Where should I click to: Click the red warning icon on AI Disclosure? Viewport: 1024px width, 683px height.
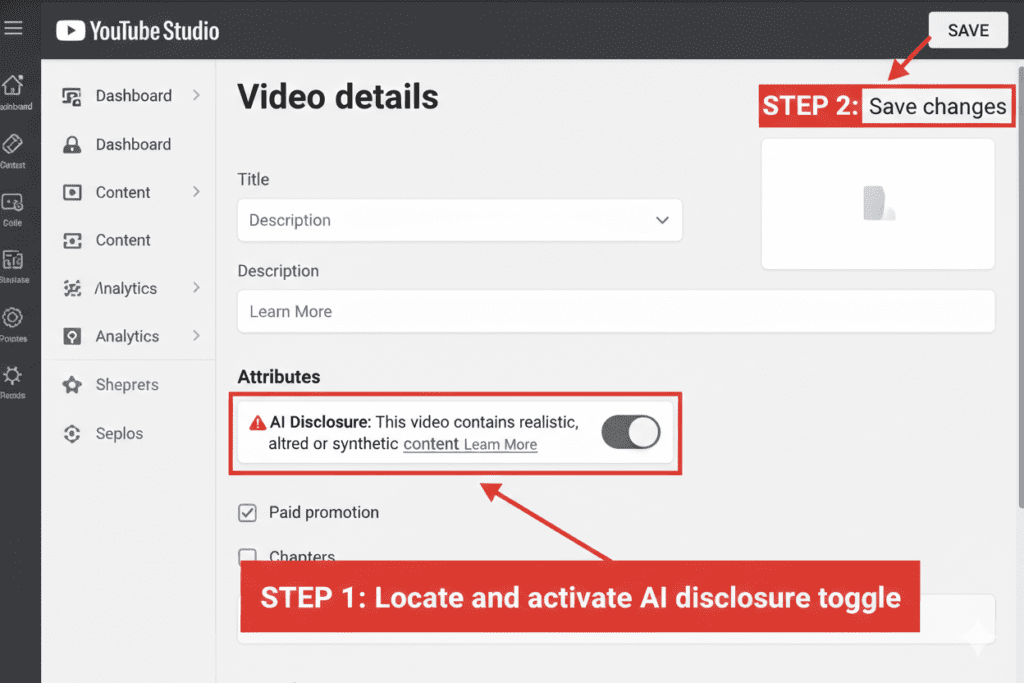click(x=257, y=423)
